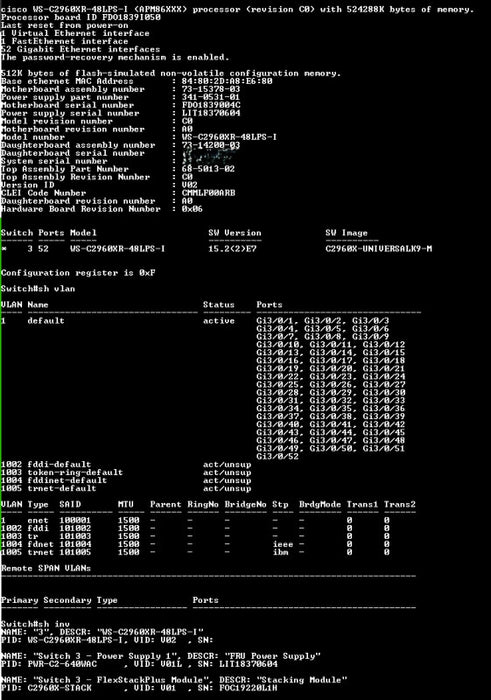Click the VLAN Name column header

(38, 305)
